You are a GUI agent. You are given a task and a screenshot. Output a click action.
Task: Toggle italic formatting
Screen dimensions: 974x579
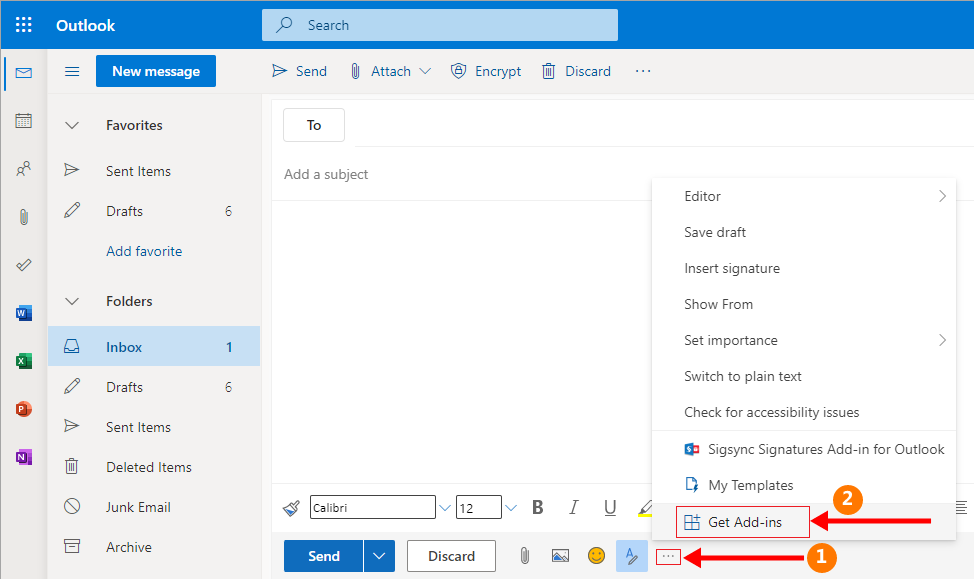pos(574,507)
